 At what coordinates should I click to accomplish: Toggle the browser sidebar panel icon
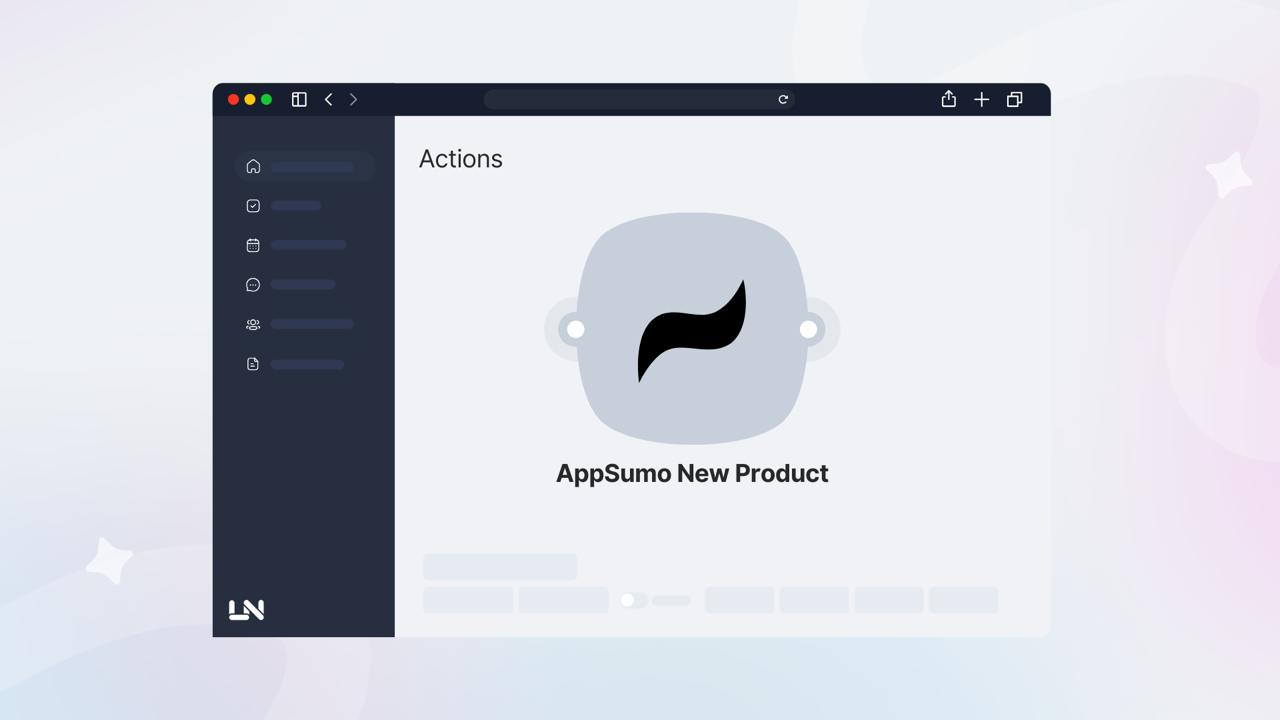coord(299,99)
